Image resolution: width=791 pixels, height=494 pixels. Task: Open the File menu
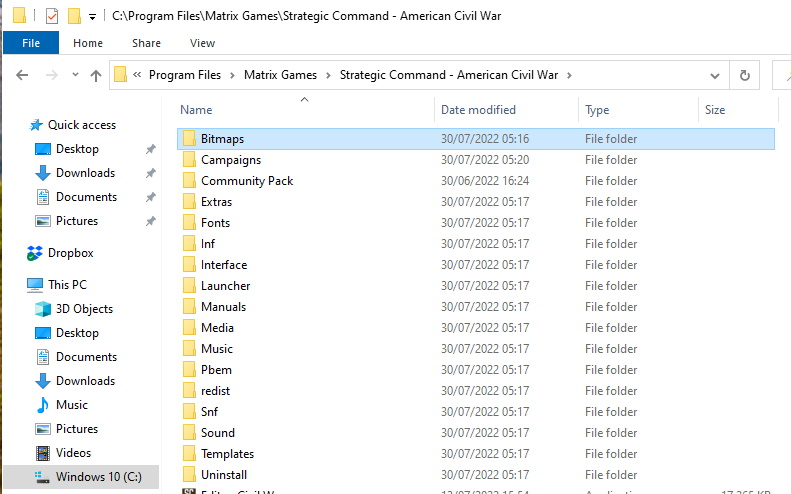31,43
